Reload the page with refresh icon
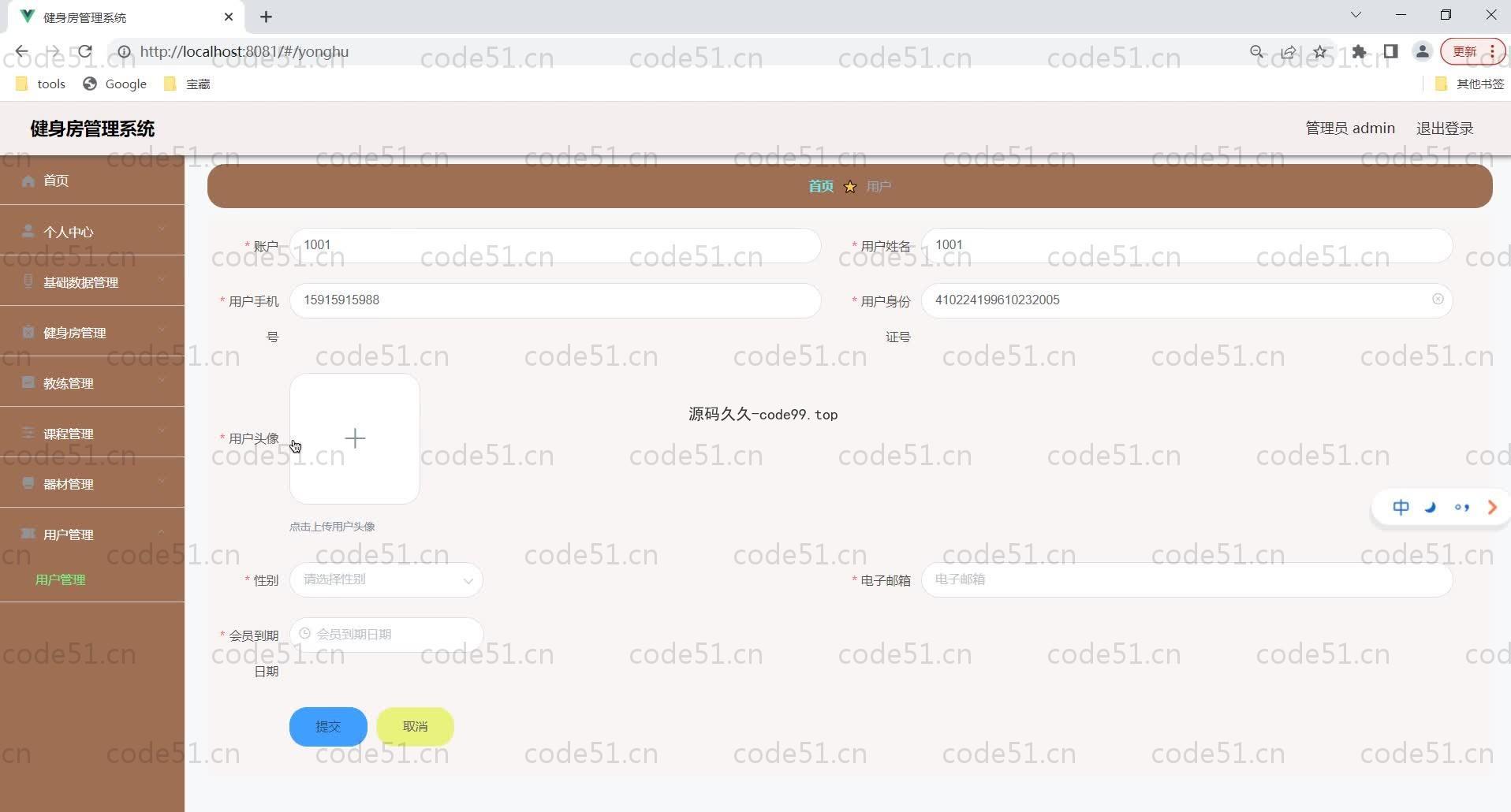 click(x=84, y=52)
